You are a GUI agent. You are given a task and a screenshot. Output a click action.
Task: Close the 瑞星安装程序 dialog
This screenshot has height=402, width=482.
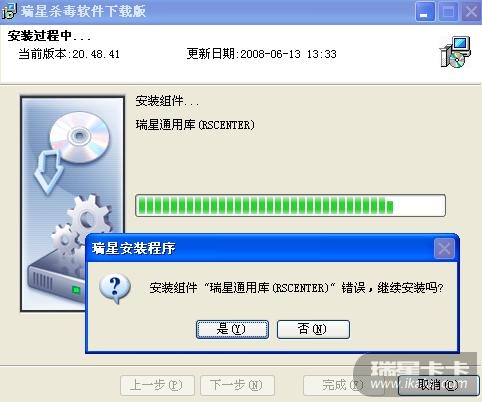pyautogui.click(x=444, y=248)
